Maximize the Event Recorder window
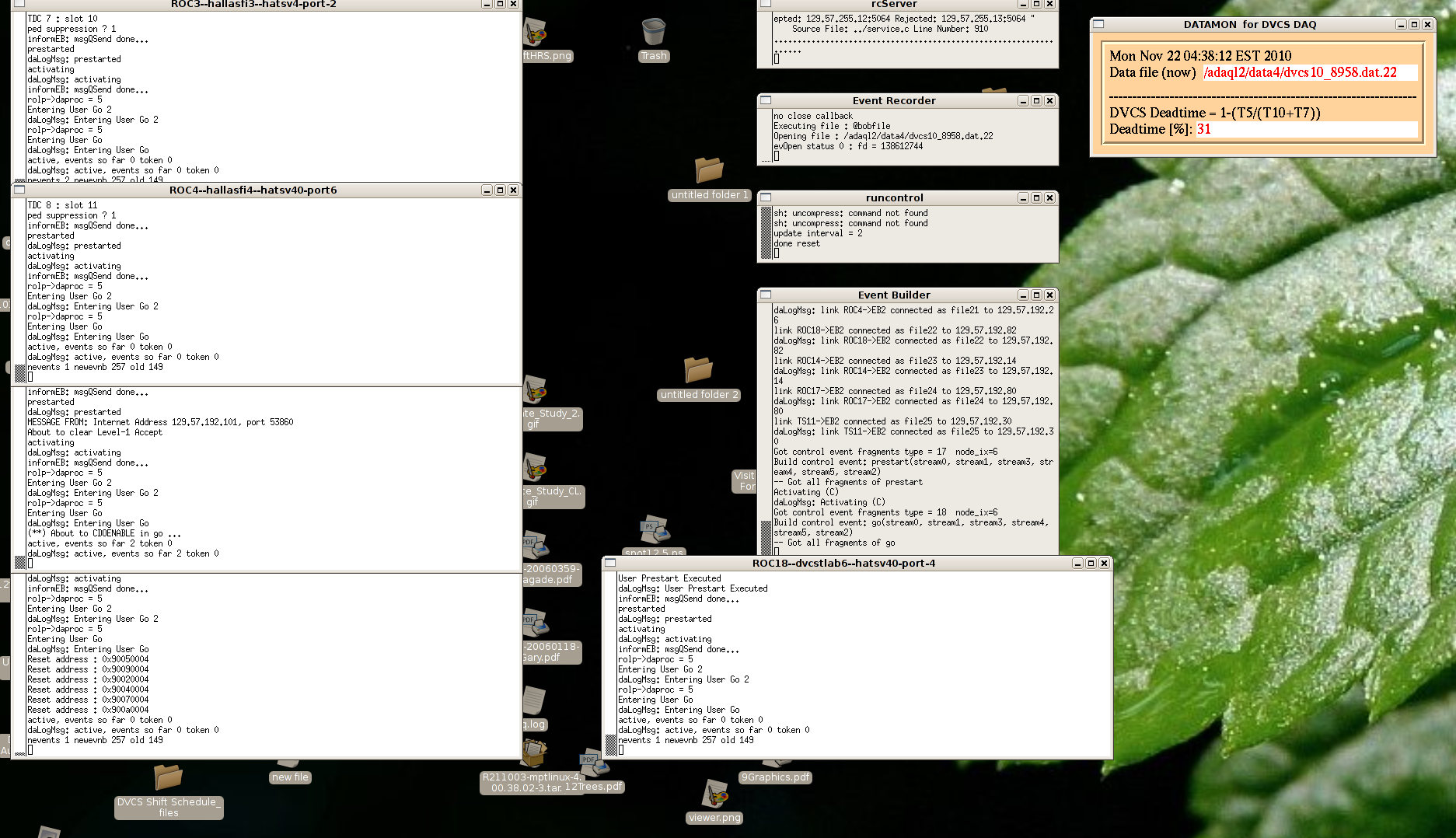 (x=1036, y=100)
